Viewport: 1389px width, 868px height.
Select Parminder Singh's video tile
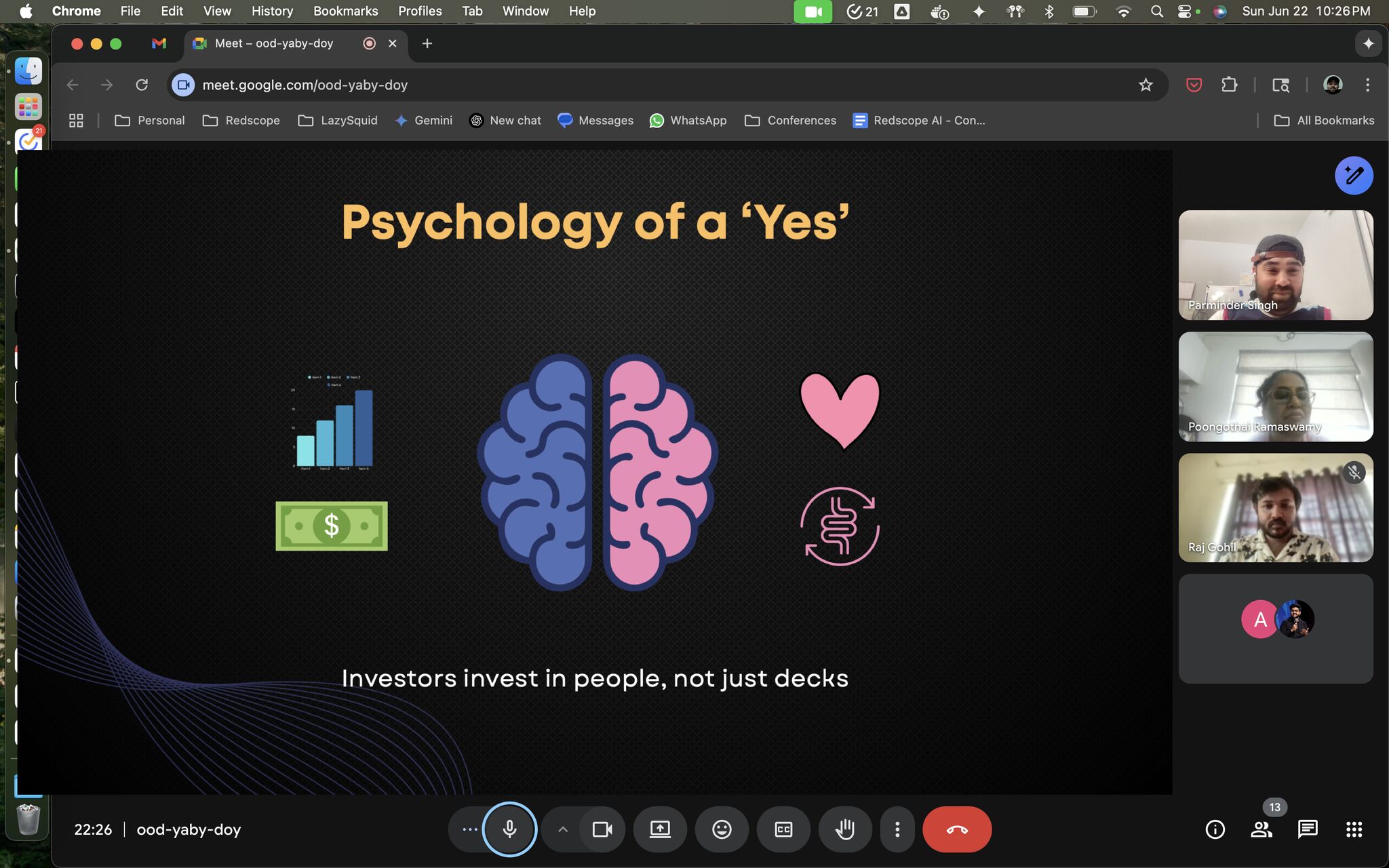(x=1274, y=264)
